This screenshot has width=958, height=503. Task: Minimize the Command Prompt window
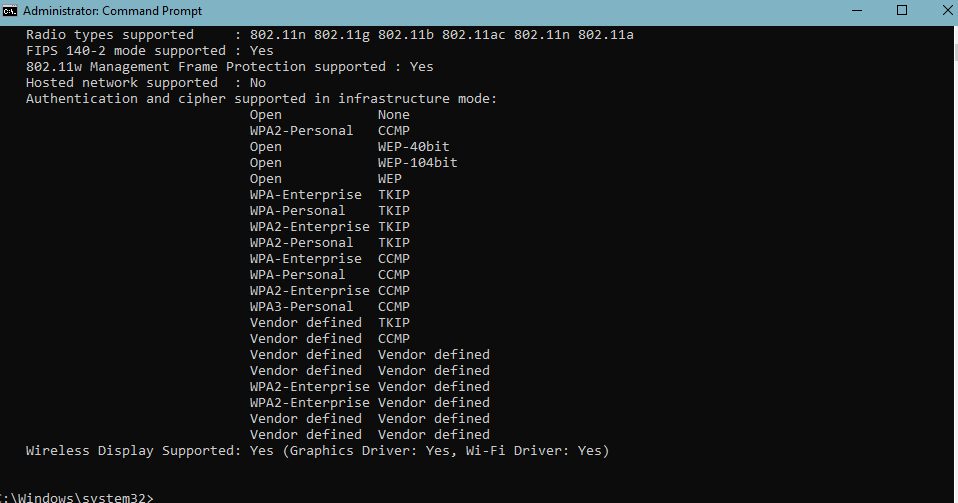[857, 10]
